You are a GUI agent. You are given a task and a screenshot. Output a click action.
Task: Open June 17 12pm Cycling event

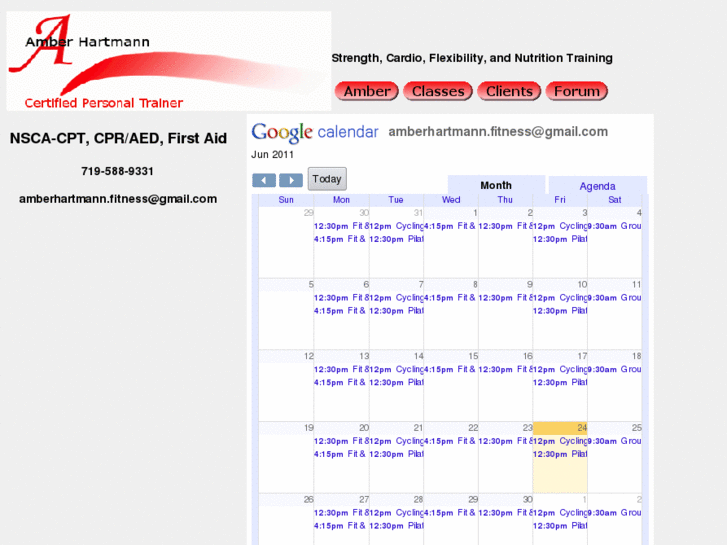pyautogui.click(x=560, y=369)
